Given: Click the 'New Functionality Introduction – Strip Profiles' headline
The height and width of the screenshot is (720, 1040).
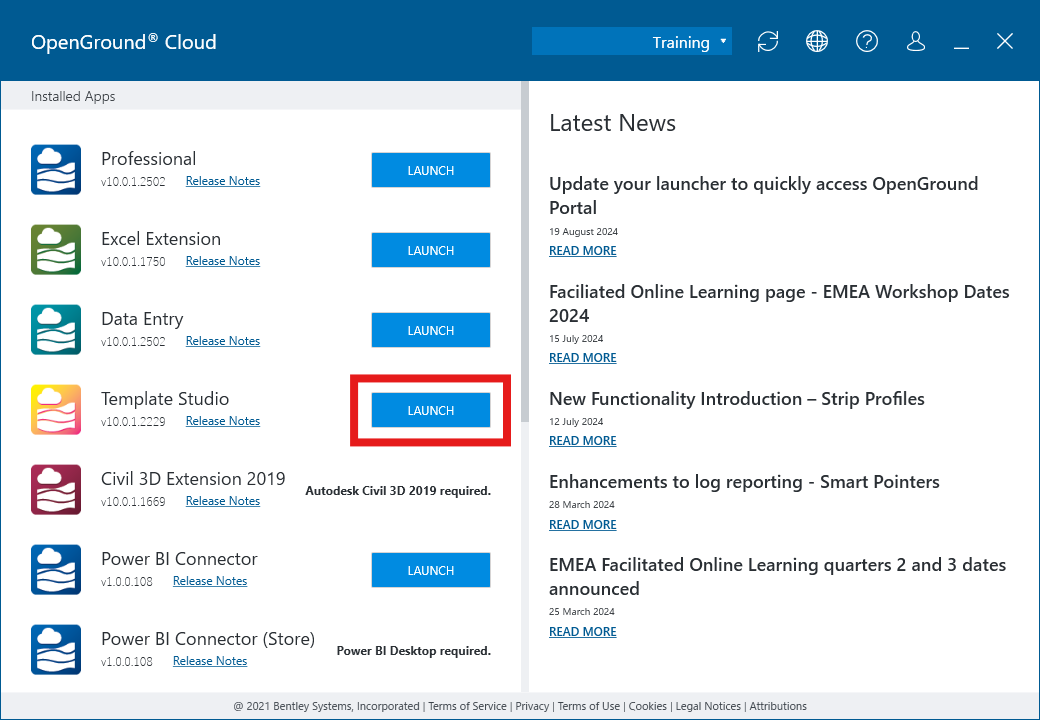Looking at the screenshot, I should 737,398.
